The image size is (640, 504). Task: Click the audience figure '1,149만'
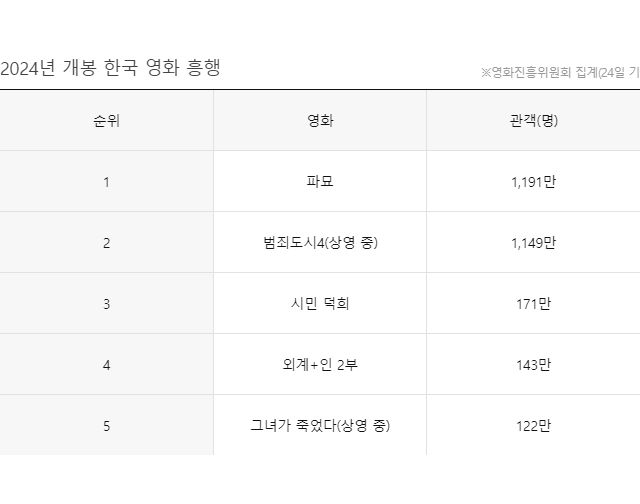pyautogui.click(x=533, y=243)
